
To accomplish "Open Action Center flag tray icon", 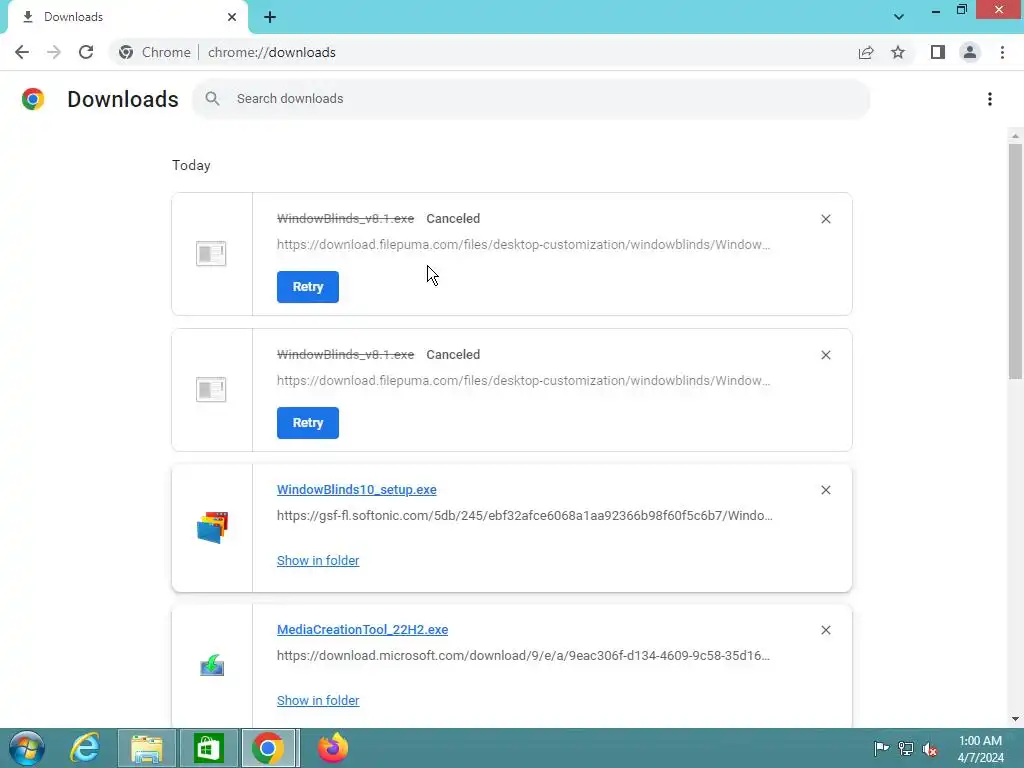I will click(881, 748).
